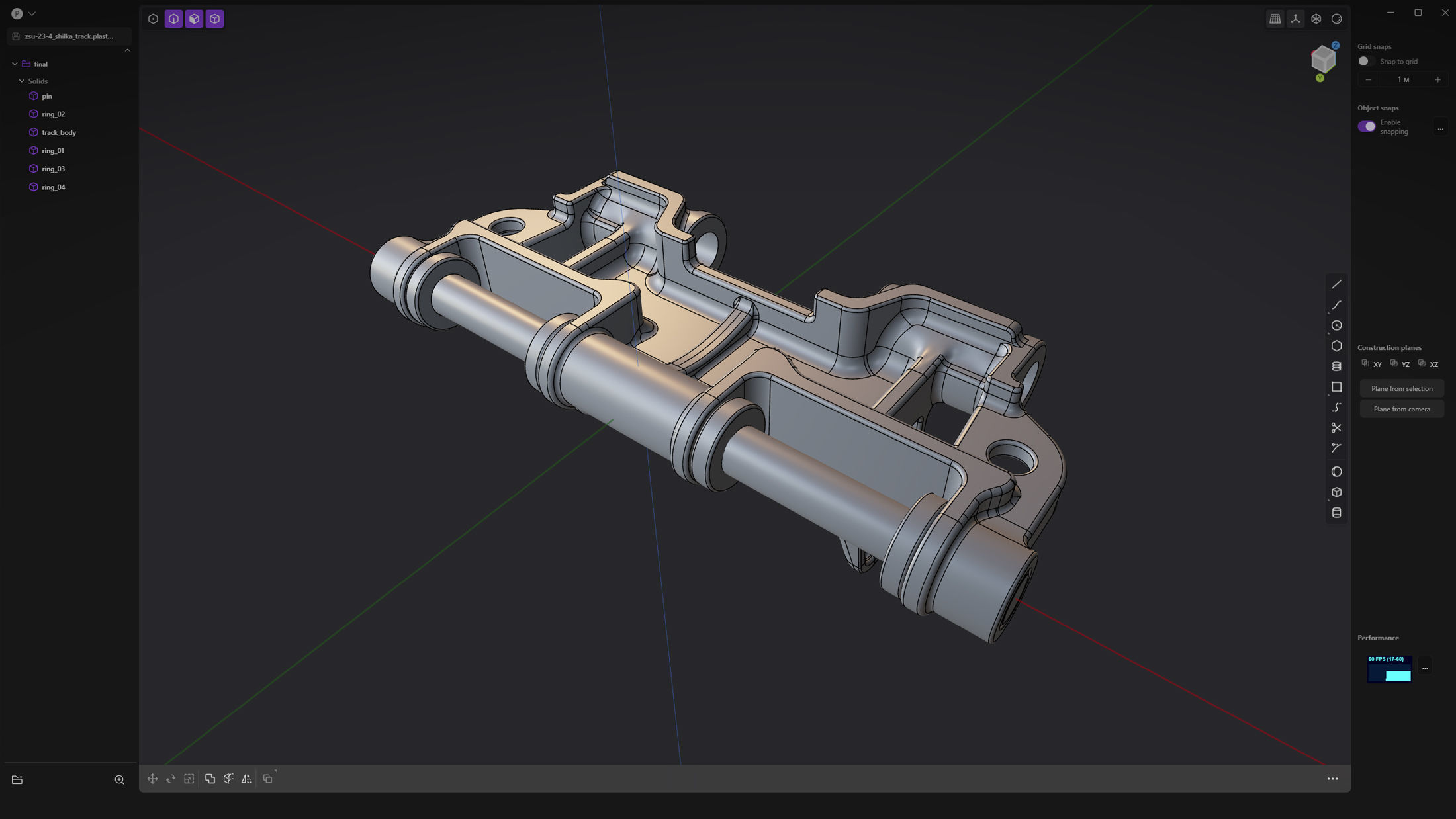1456x819 pixels.
Task: Open the matcap shading sphere icon
Action: pyautogui.click(x=1336, y=19)
